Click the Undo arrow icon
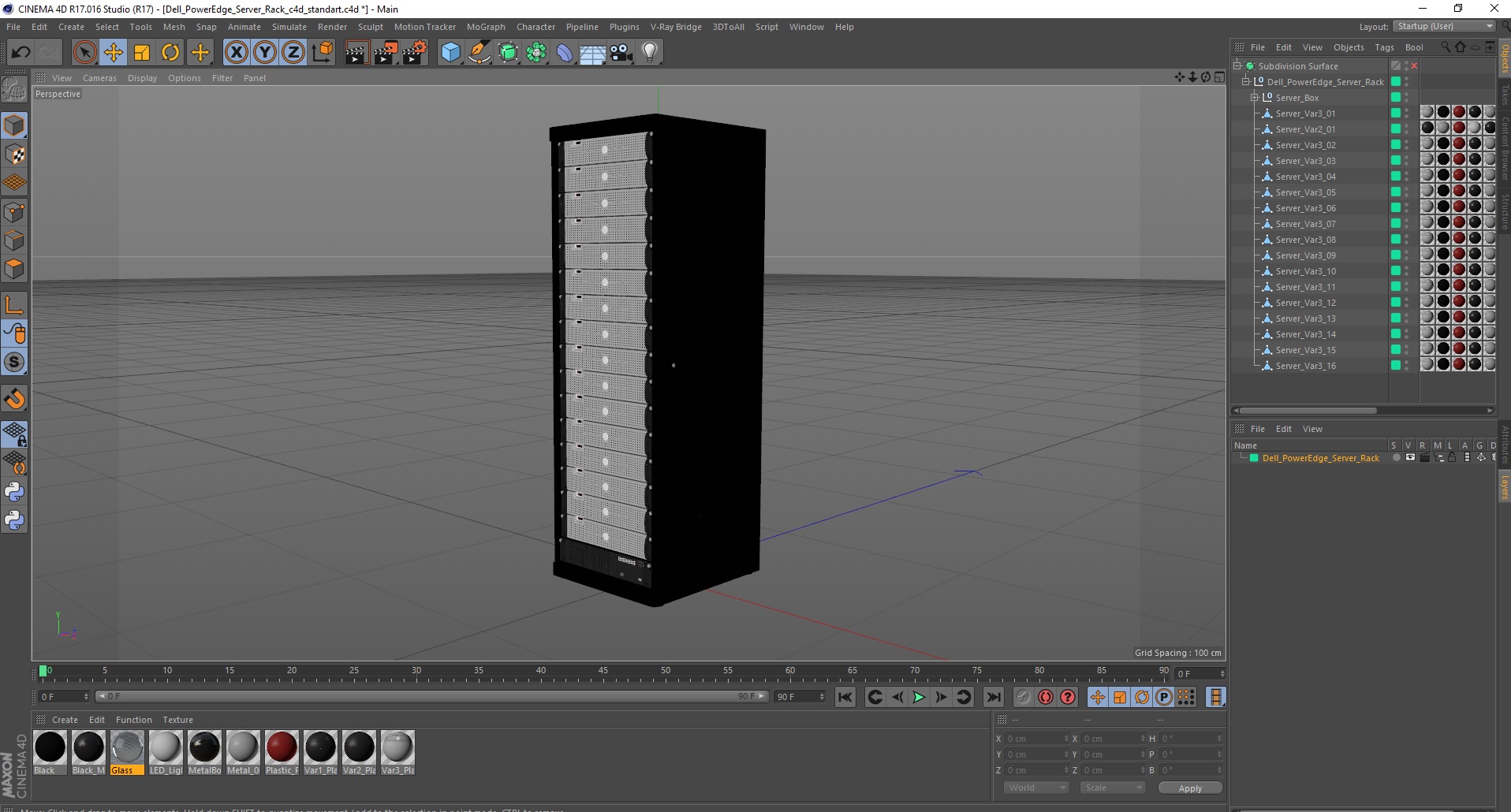The width and height of the screenshot is (1511, 812). tap(21, 53)
